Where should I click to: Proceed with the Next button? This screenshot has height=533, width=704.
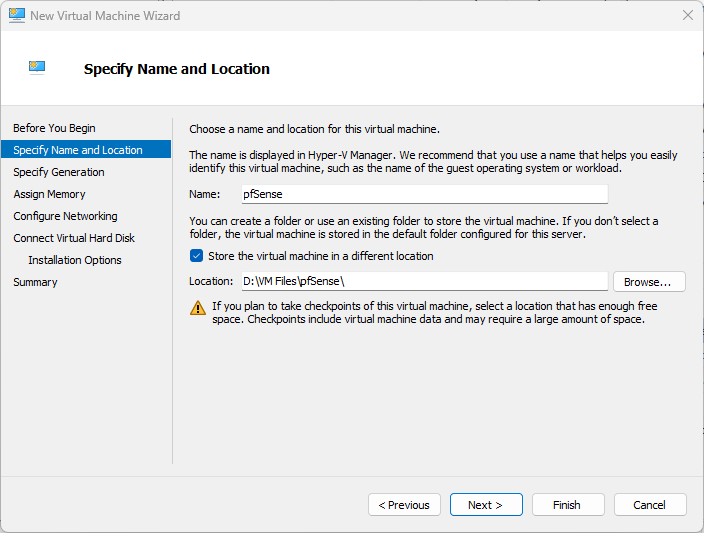[486, 505]
